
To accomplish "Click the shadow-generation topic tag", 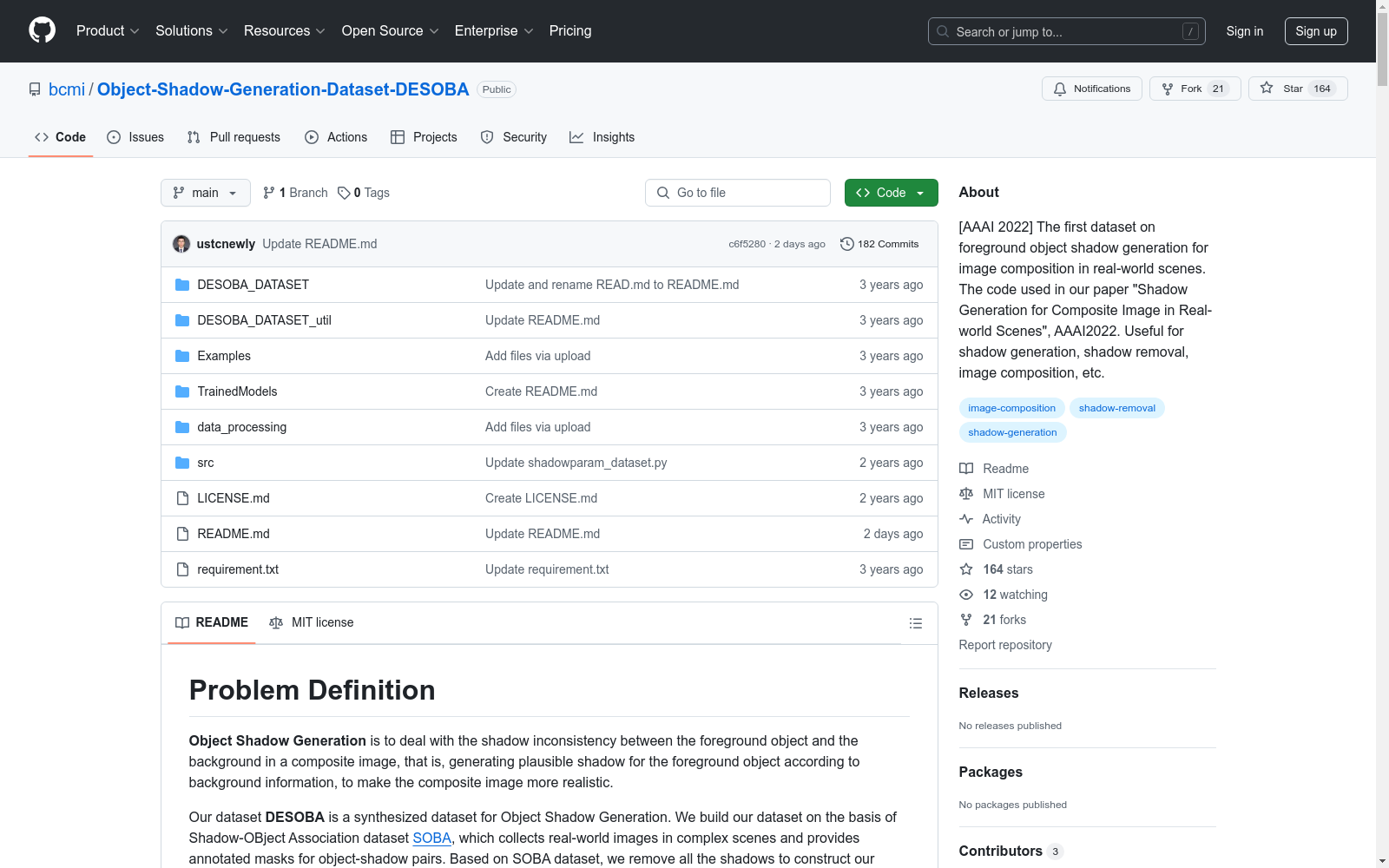I will point(1012,432).
